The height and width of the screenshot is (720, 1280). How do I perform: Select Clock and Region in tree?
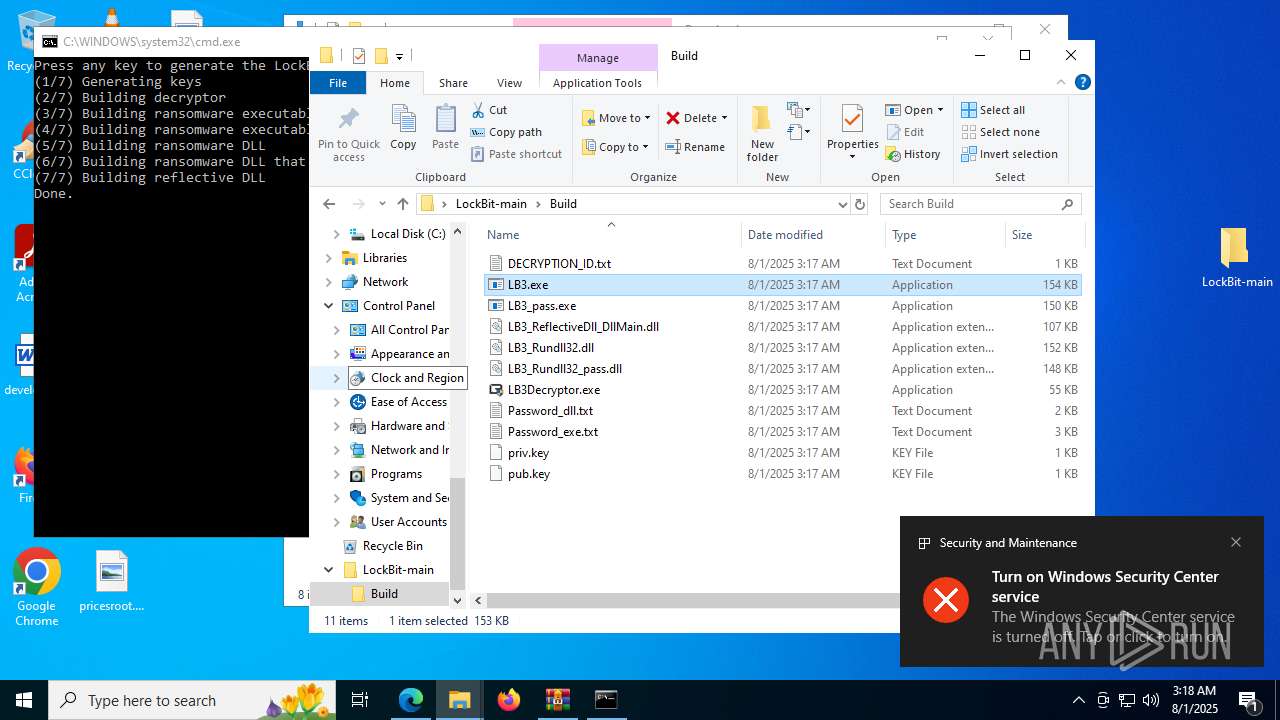pyautogui.click(x=407, y=378)
